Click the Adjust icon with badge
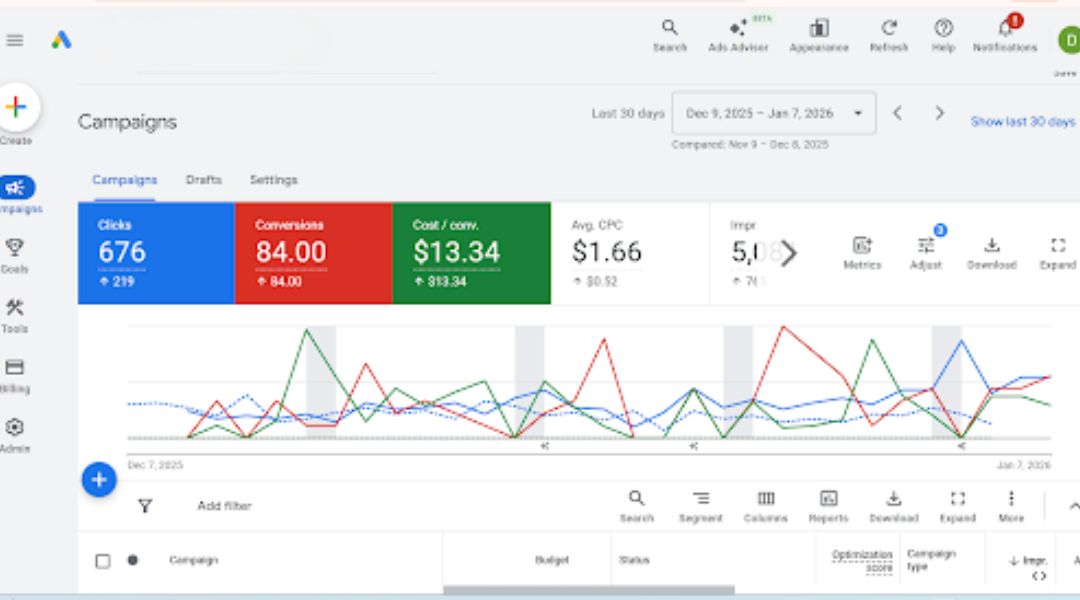The image size is (1080, 600). tap(925, 245)
